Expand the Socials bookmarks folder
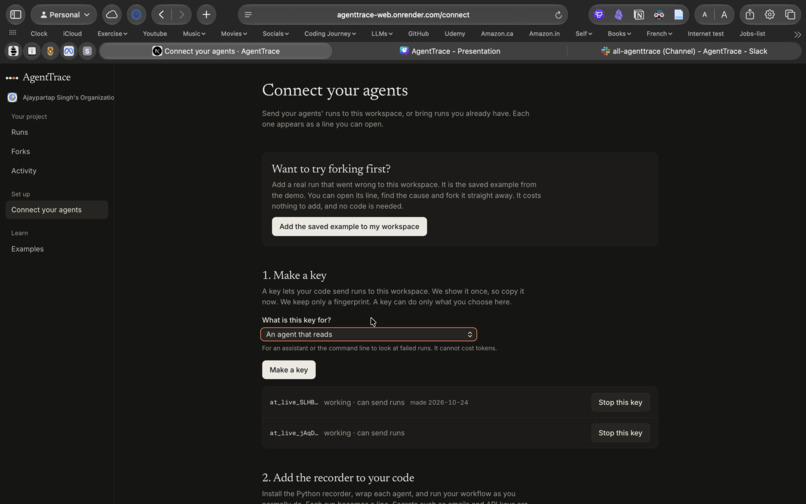The width and height of the screenshot is (806, 504). (x=276, y=33)
